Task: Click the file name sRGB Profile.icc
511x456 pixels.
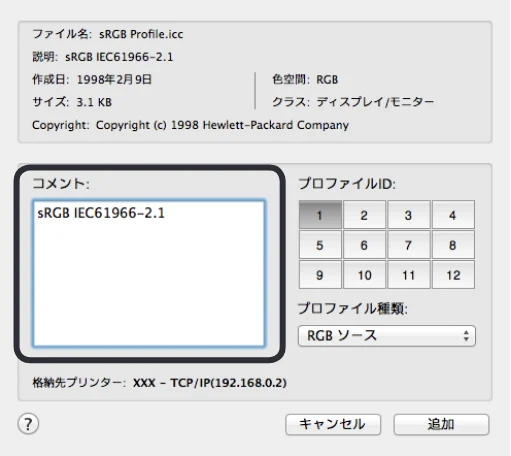Action: pos(141,34)
